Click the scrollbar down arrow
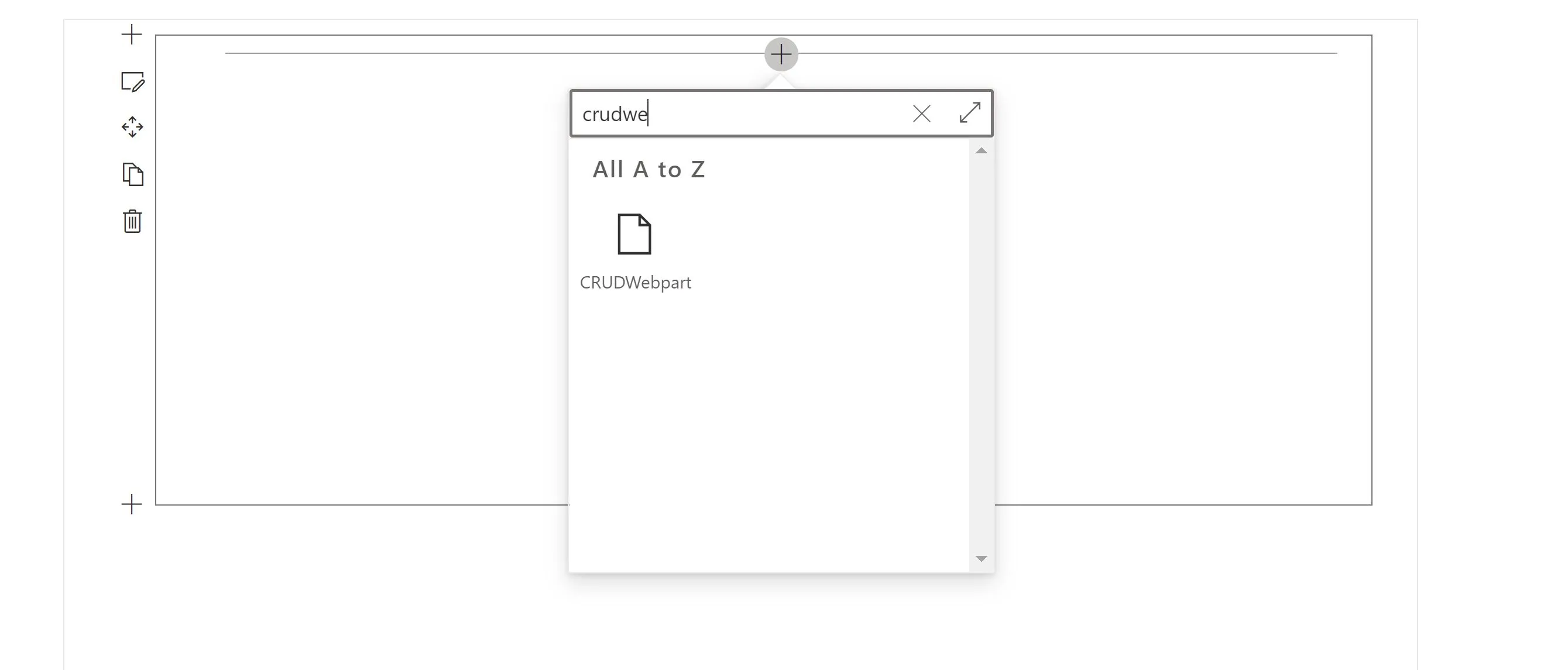1568x670 pixels. pyautogui.click(x=982, y=558)
